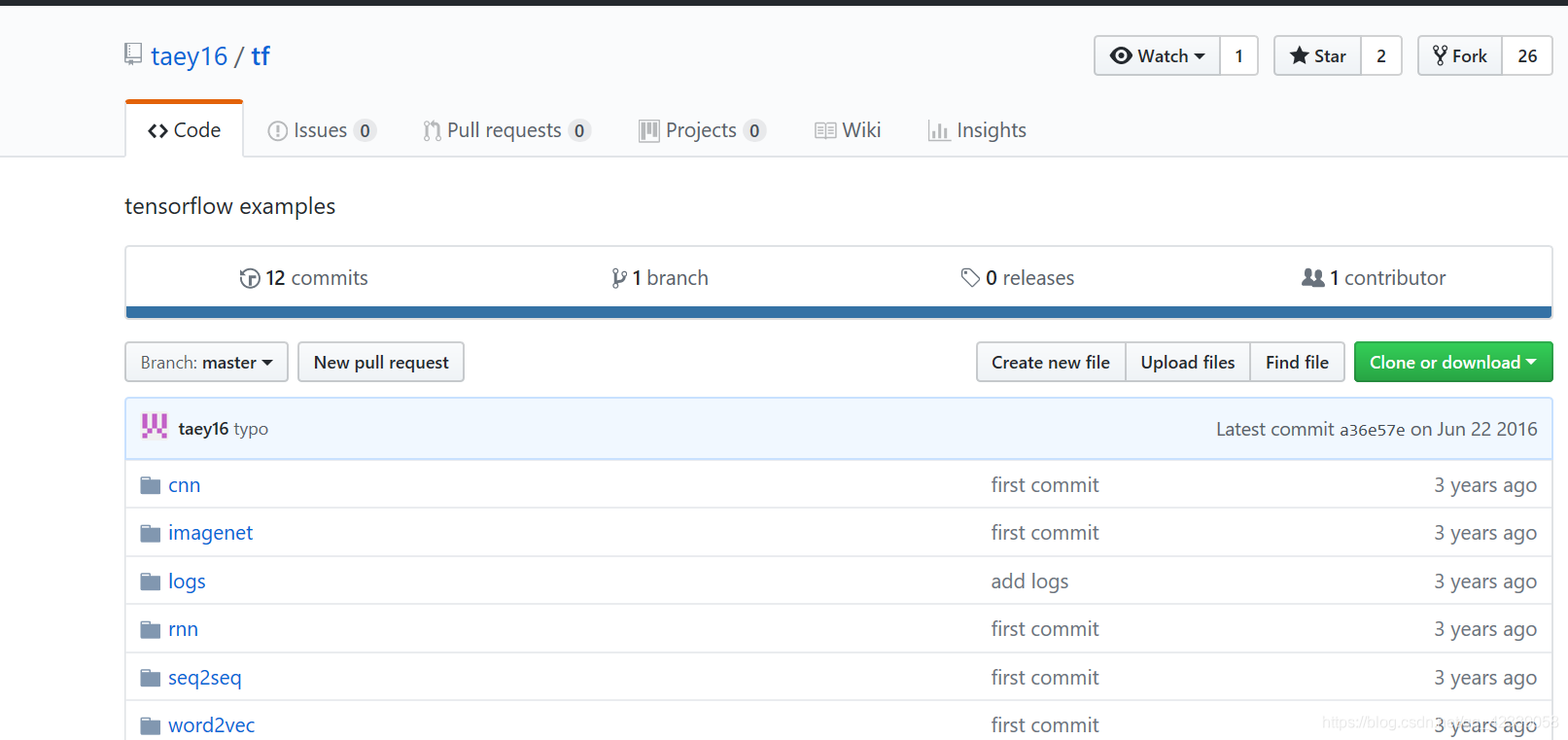Open the Watch notifications dropdown

point(1157,55)
